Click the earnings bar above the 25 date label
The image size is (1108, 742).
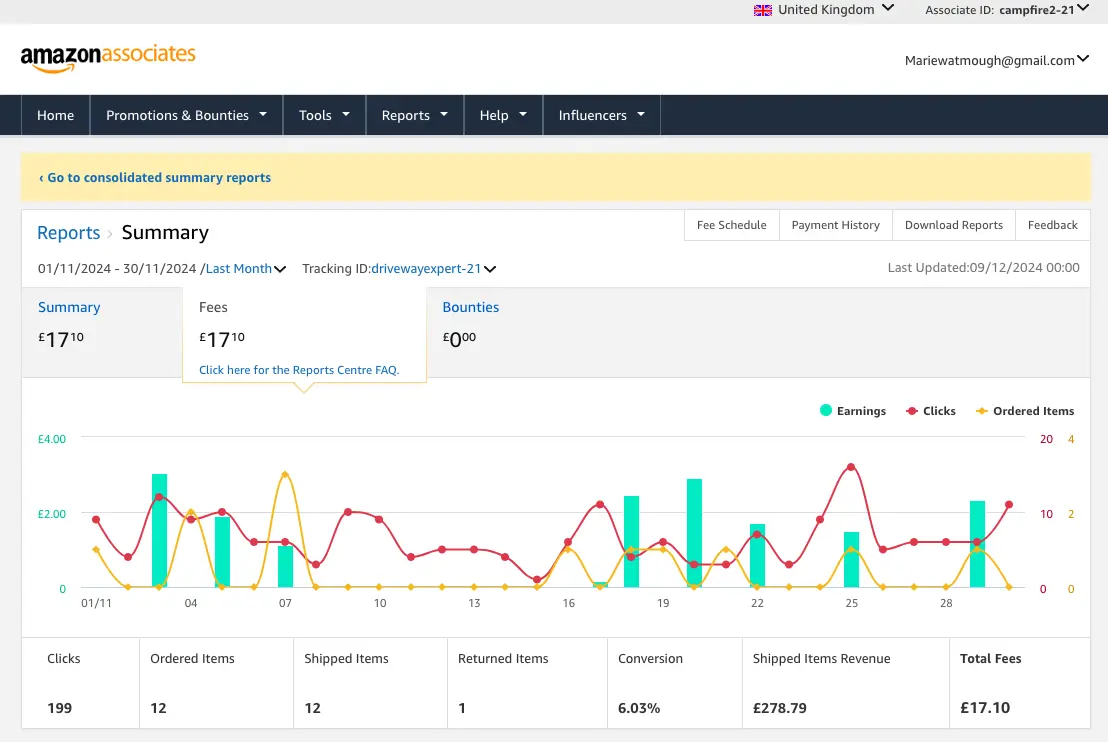tap(851, 560)
